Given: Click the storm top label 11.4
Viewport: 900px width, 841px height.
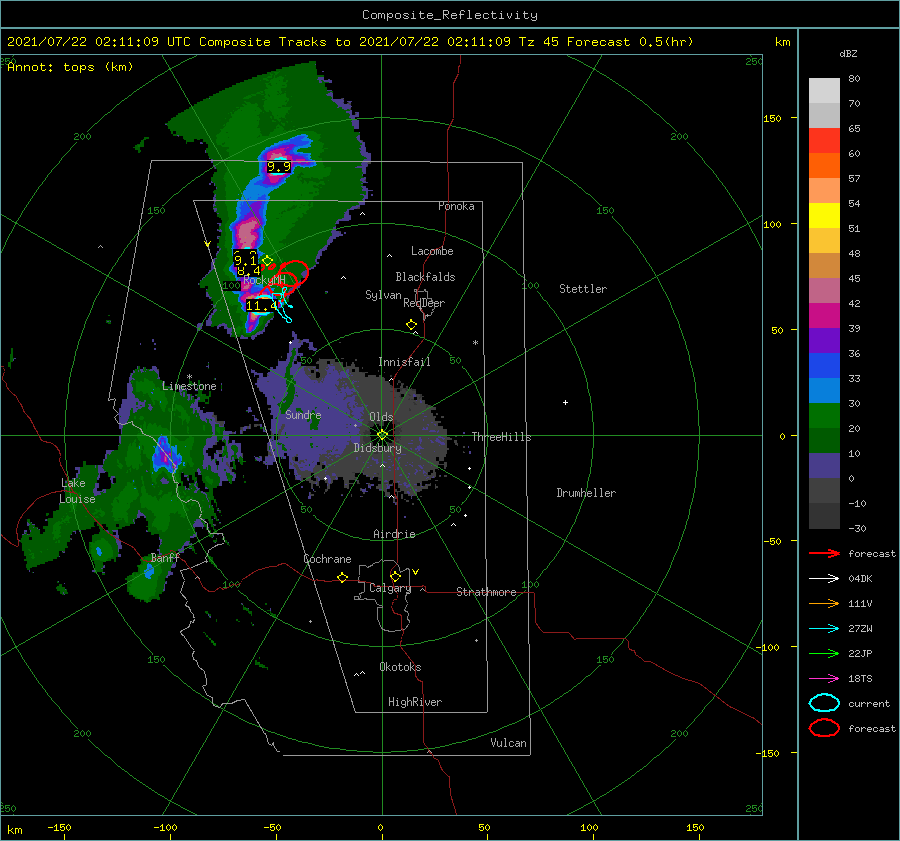Looking at the screenshot, I should pos(262,305).
